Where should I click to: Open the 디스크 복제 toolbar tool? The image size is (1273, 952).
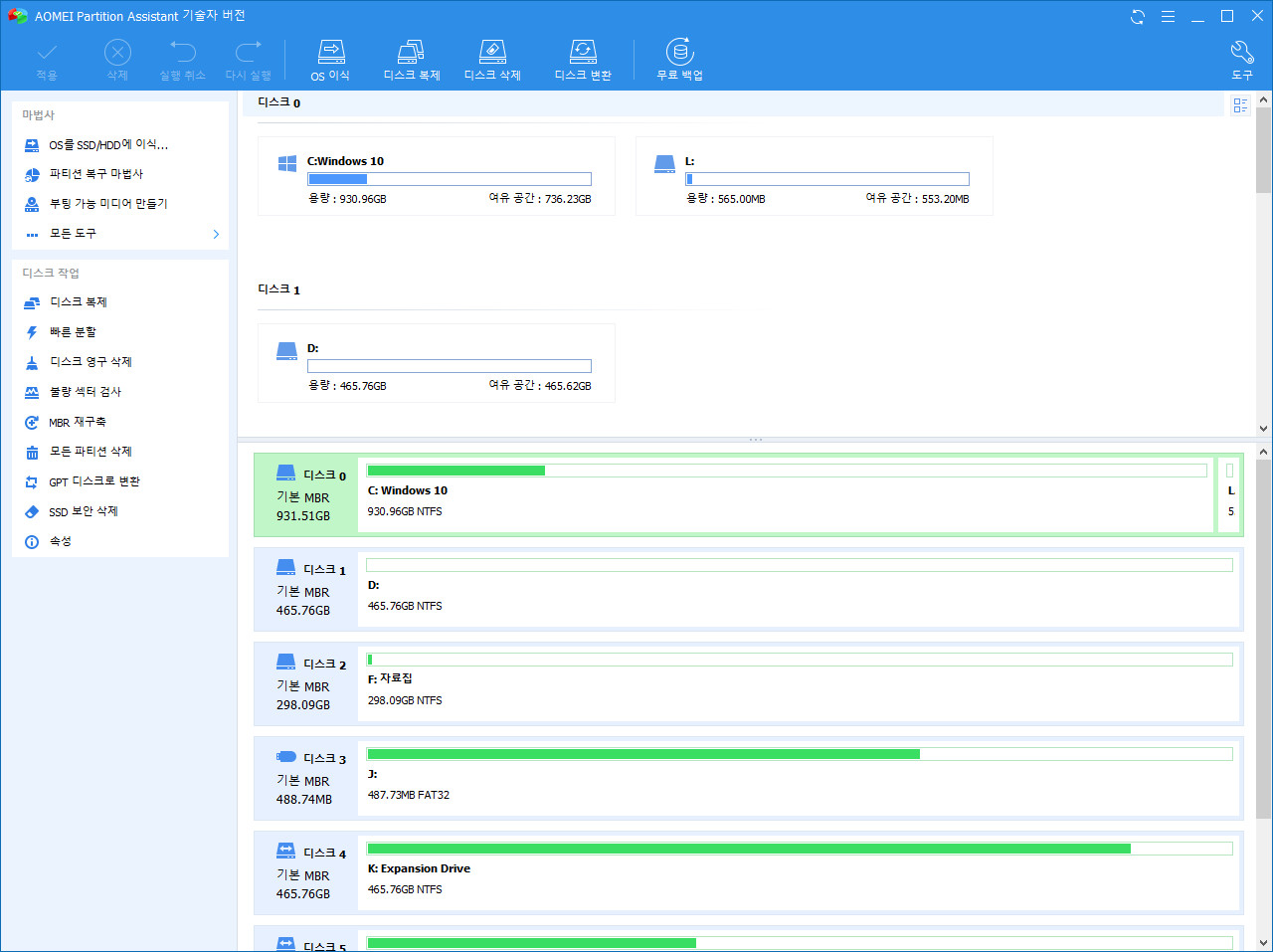tap(412, 61)
